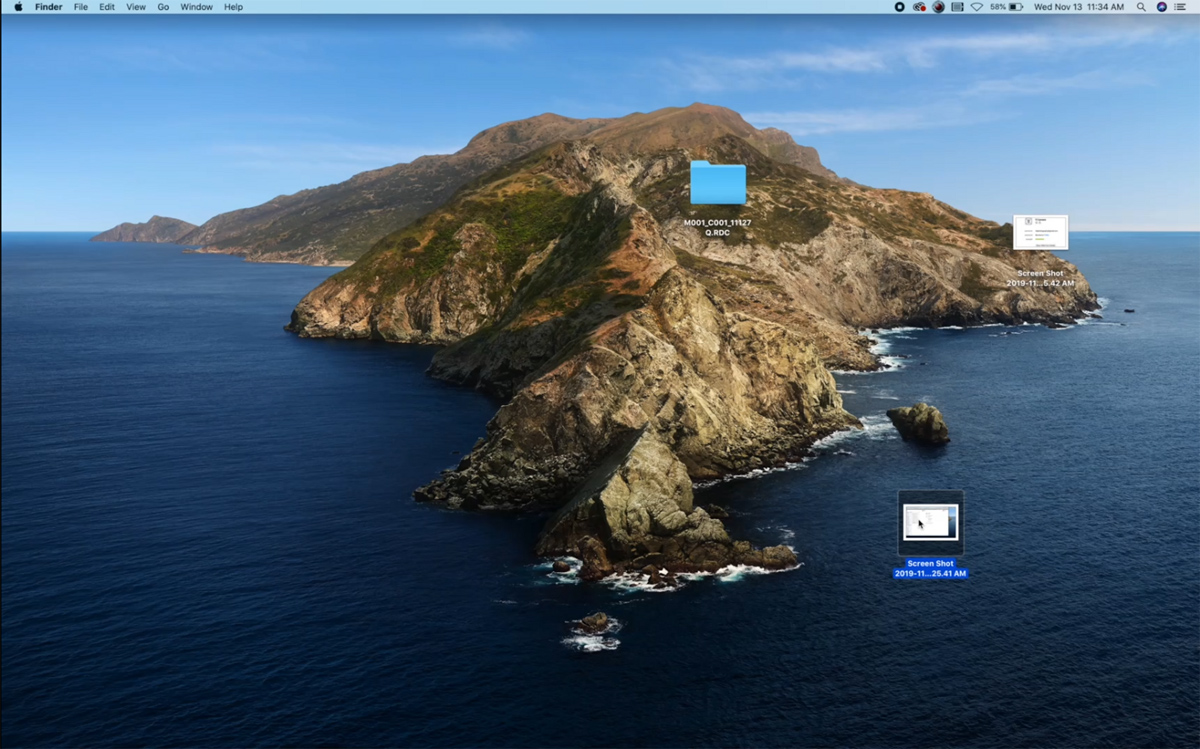The height and width of the screenshot is (749, 1200).
Task: Select the Screen Shot 5.42 AM thumbnail
Action: tap(1040, 232)
